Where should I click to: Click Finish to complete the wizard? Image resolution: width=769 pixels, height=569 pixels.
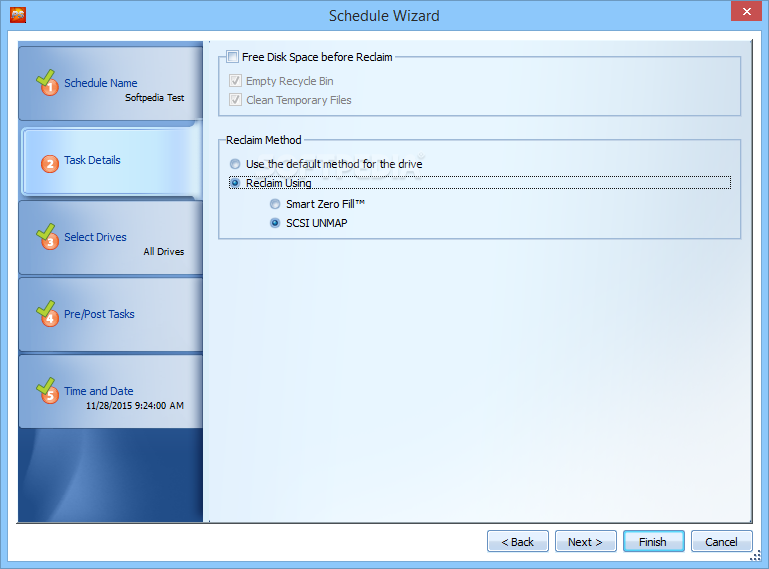point(653,542)
